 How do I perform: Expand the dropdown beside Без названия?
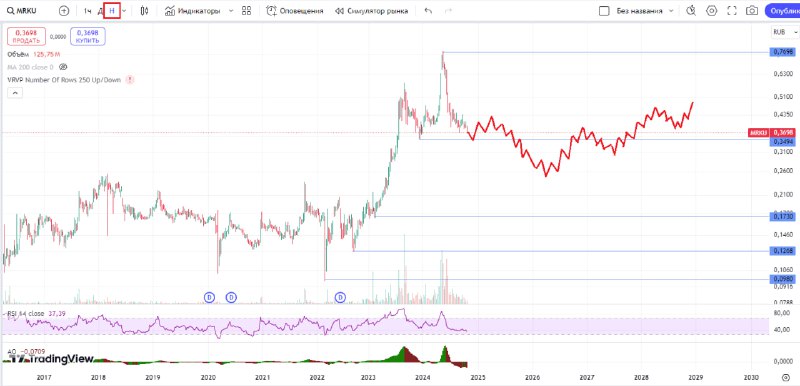[671, 11]
